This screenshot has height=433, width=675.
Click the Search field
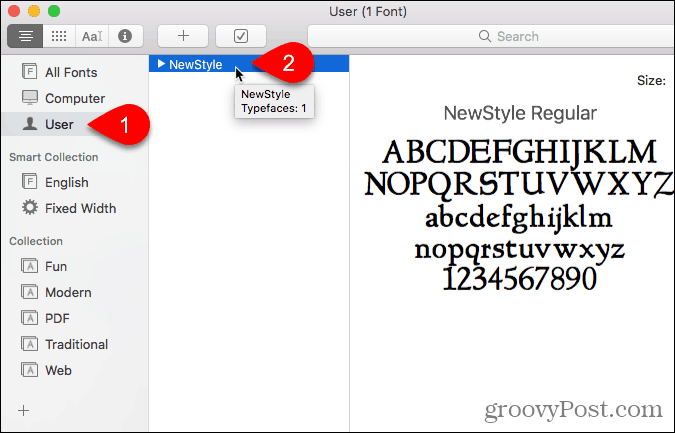491,36
